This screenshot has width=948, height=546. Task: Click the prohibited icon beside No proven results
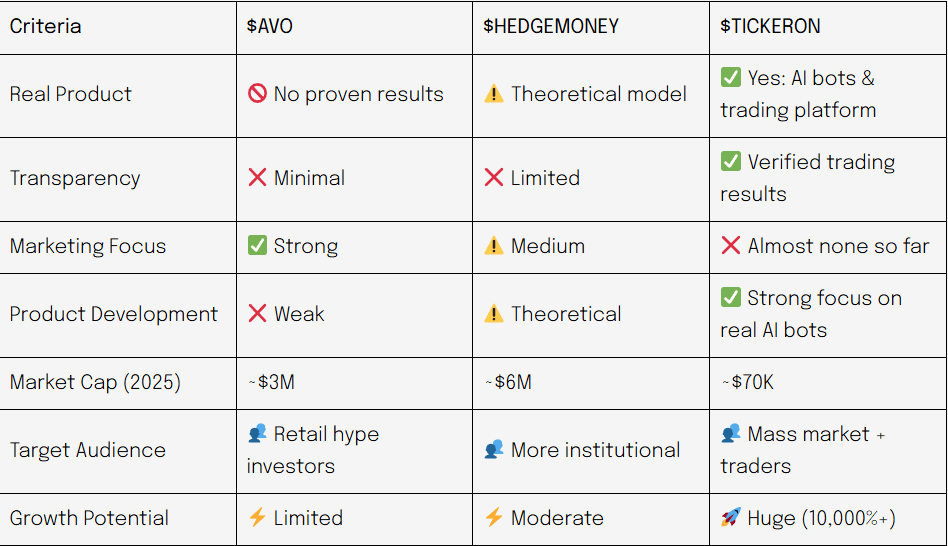[x=257, y=94]
